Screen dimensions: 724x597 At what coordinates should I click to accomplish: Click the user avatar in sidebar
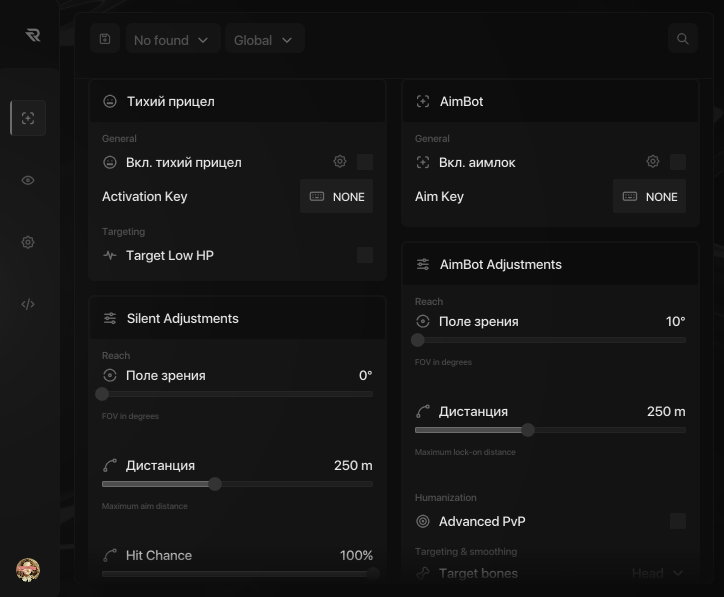tap(28, 570)
